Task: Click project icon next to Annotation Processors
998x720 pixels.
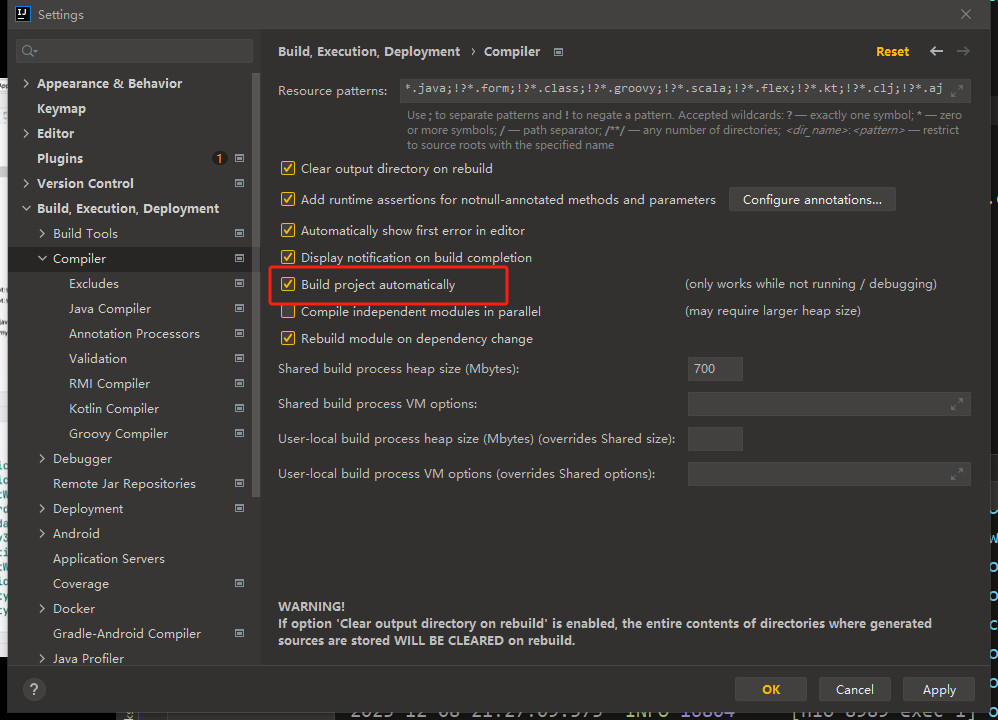Action: [239, 334]
